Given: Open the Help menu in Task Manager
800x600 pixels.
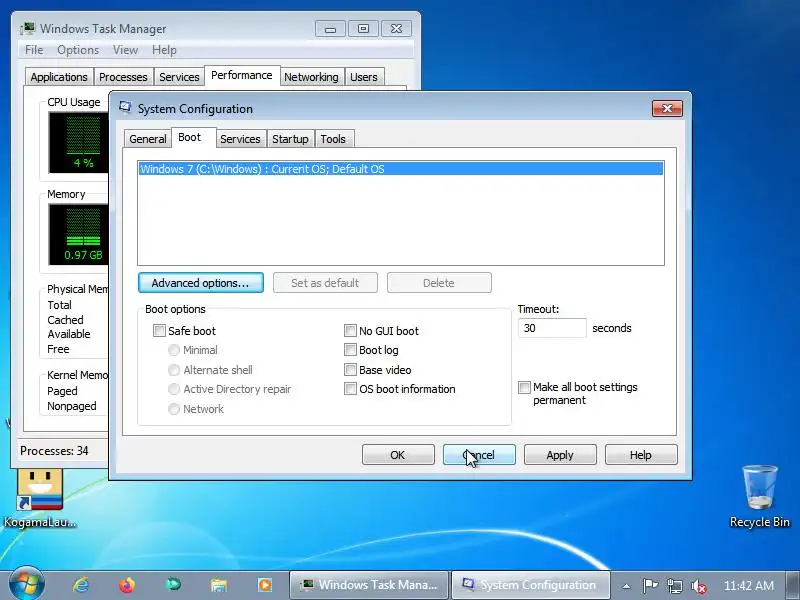Looking at the screenshot, I should [x=164, y=50].
